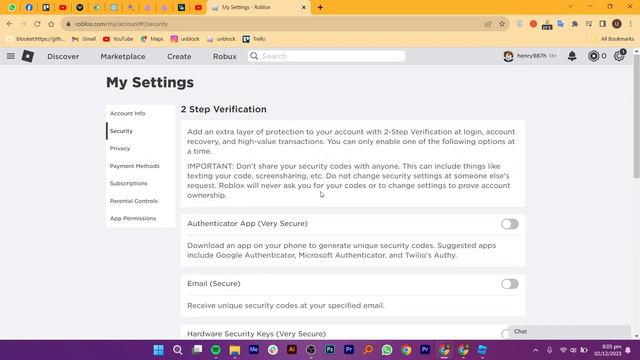Open the Google Translate extension icon
The image size is (640, 360).
561,24
